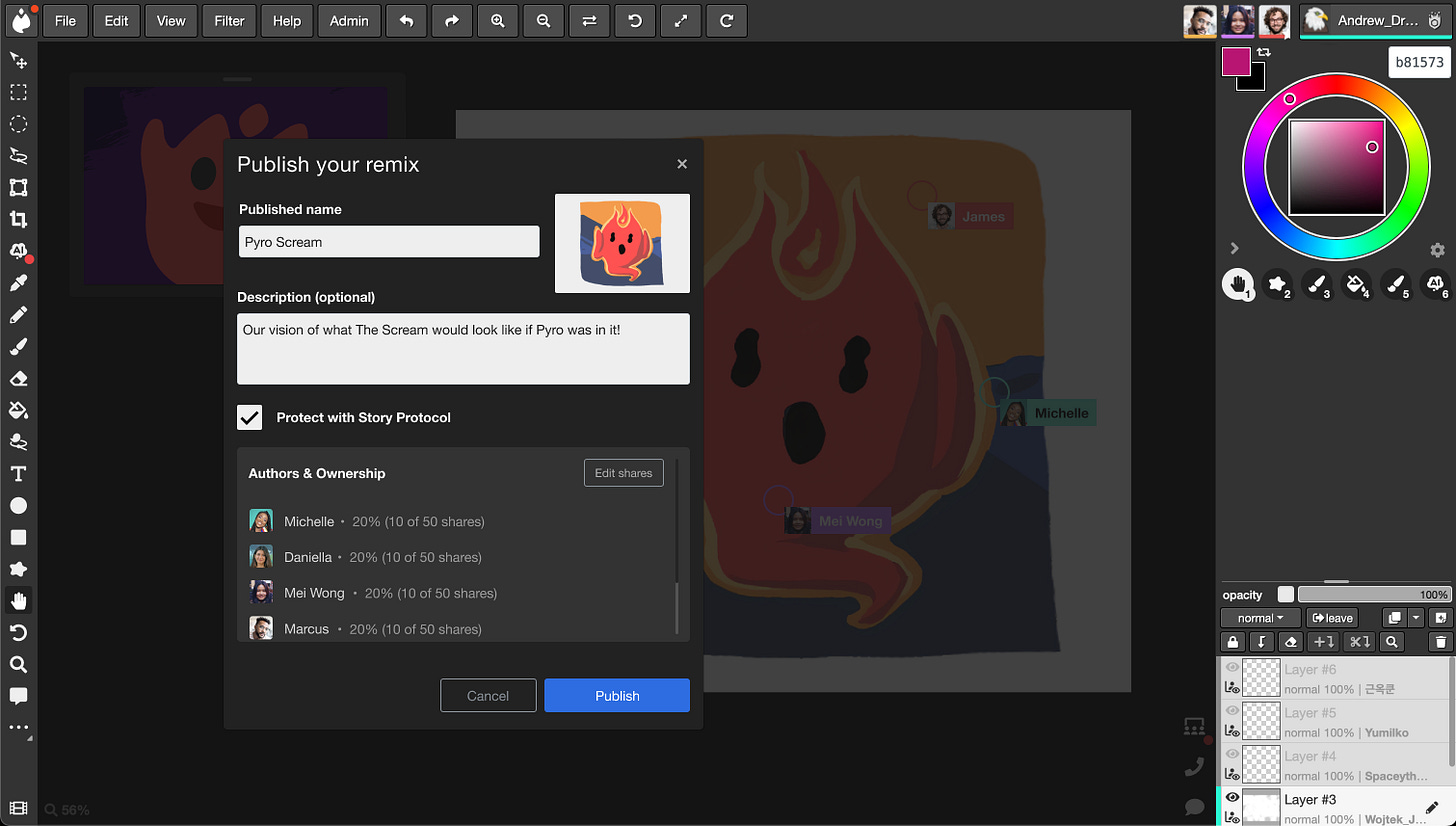The image size is (1456, 826).
Task: Select the Comment tool in left toolbar
Action: tap(18, 696)
